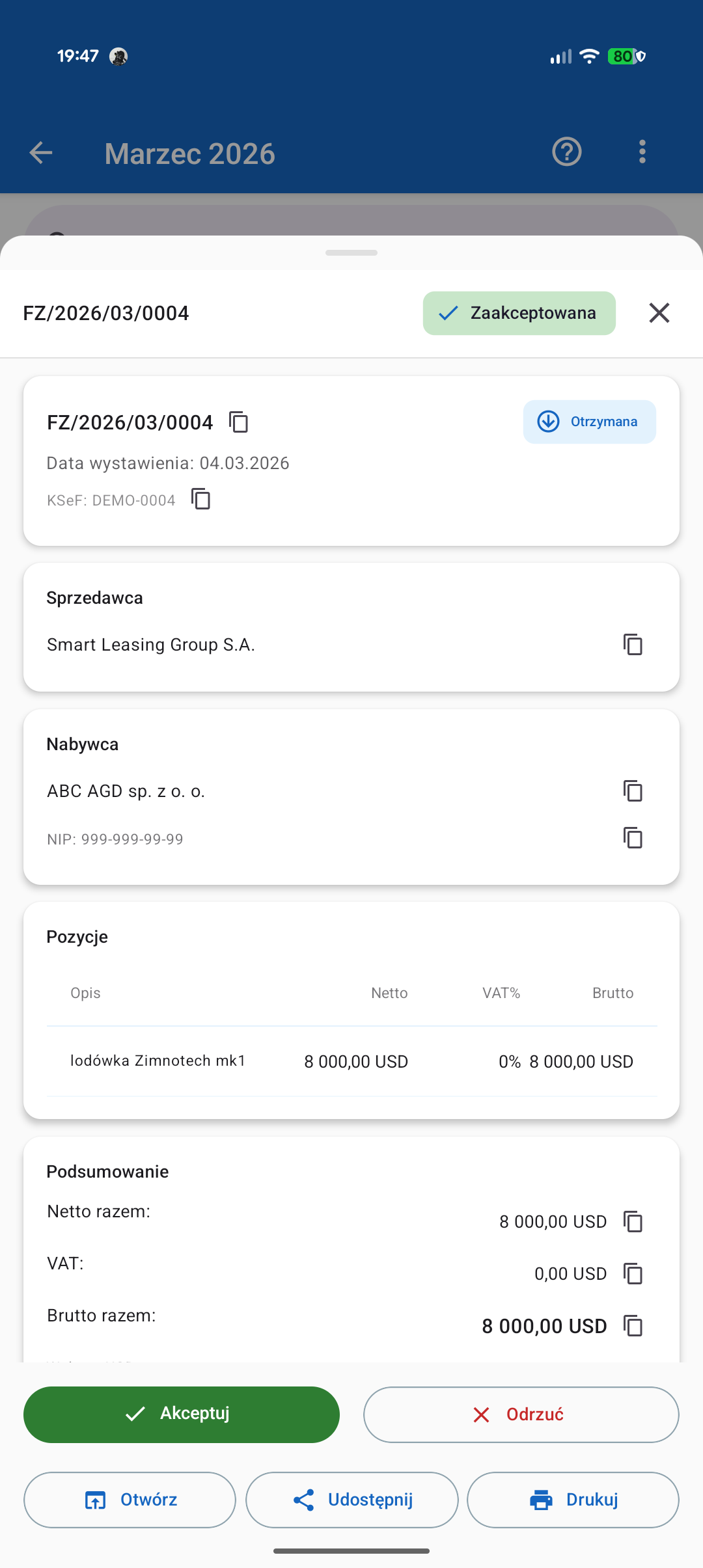Close the invoice details sheet
Image resolution: width=703 pixels, height=1568 pixels.
coord(659,313)
